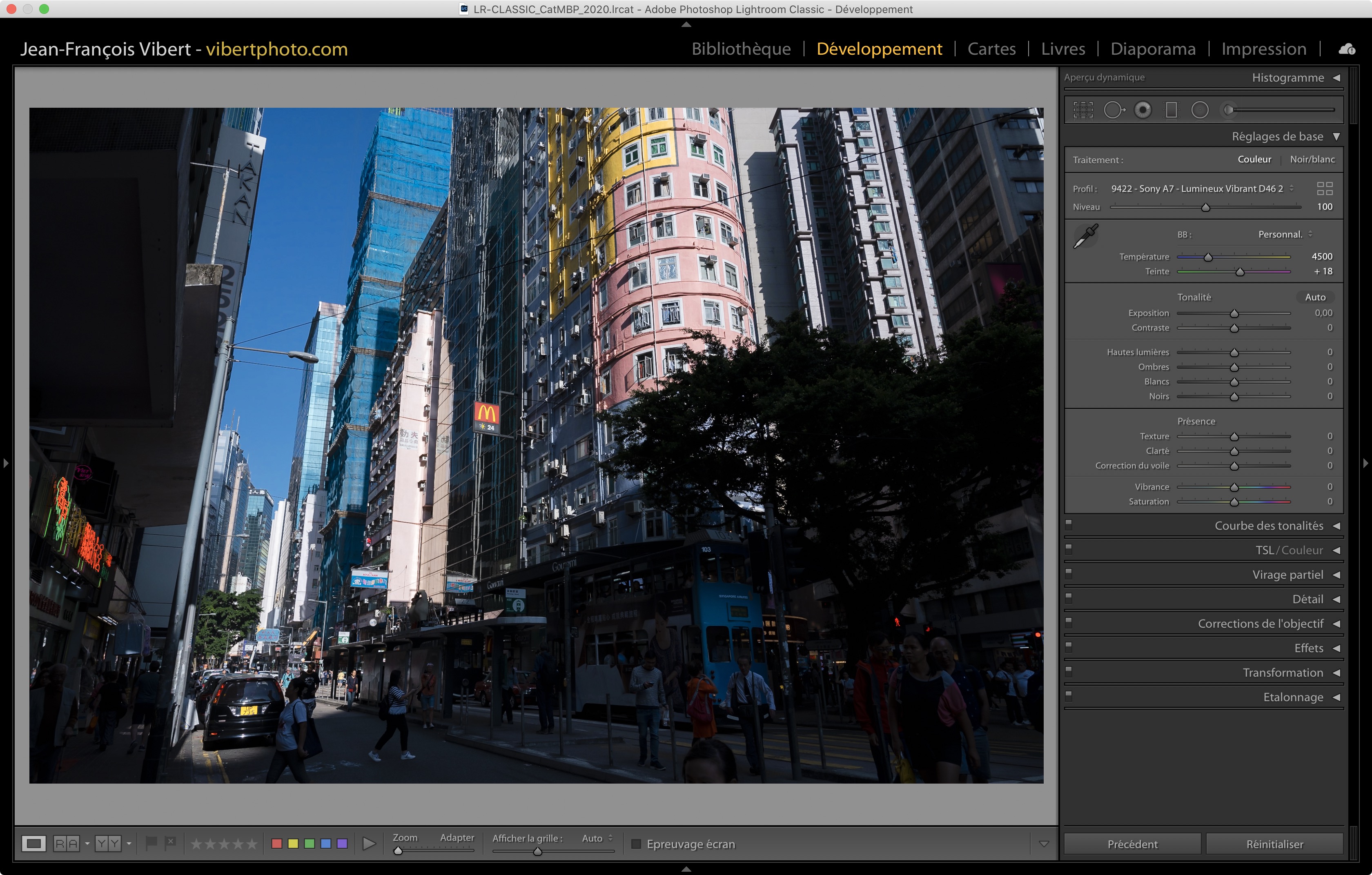Screen dimensions: 1372x875
Task: Select the Radial Filter tool
Action: [x=1200, y=110]
